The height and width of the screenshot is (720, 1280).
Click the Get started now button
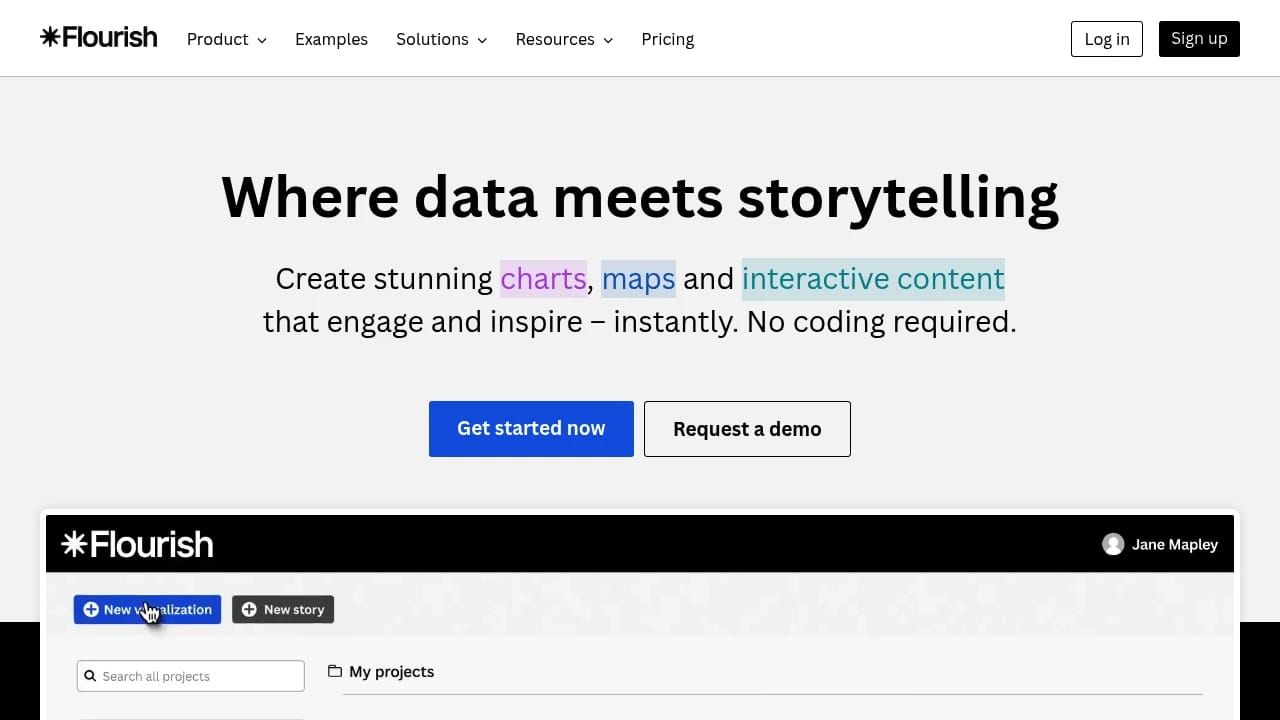click(531, 428)
